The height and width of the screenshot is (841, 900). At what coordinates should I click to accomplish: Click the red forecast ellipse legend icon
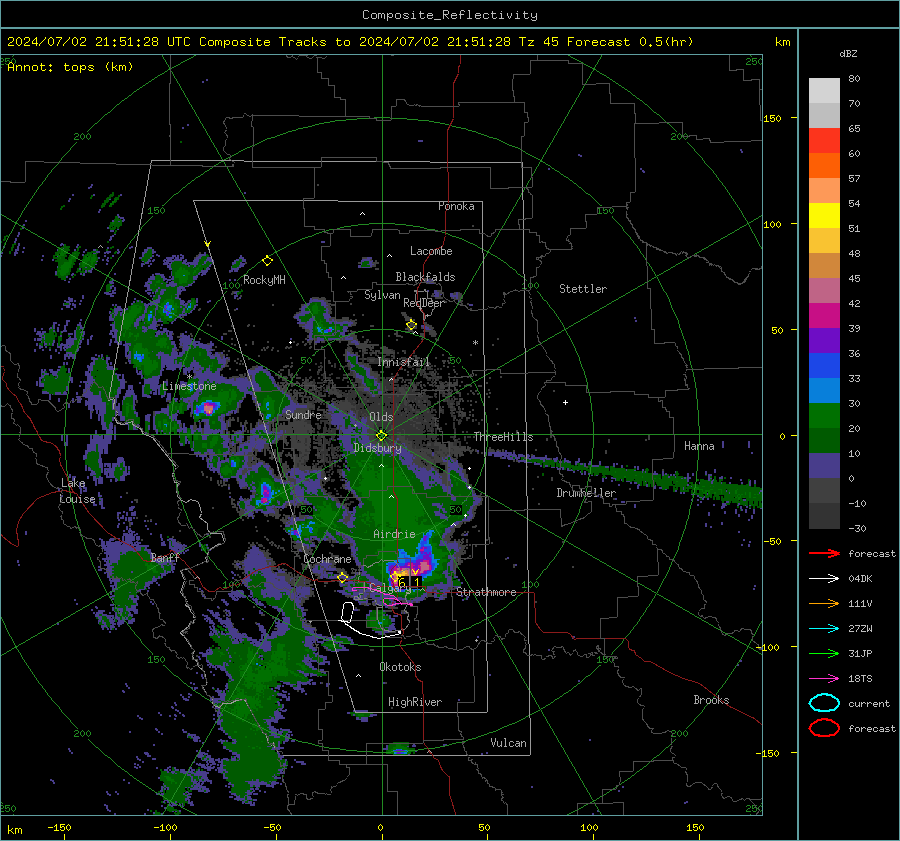[x=824, y=728]
